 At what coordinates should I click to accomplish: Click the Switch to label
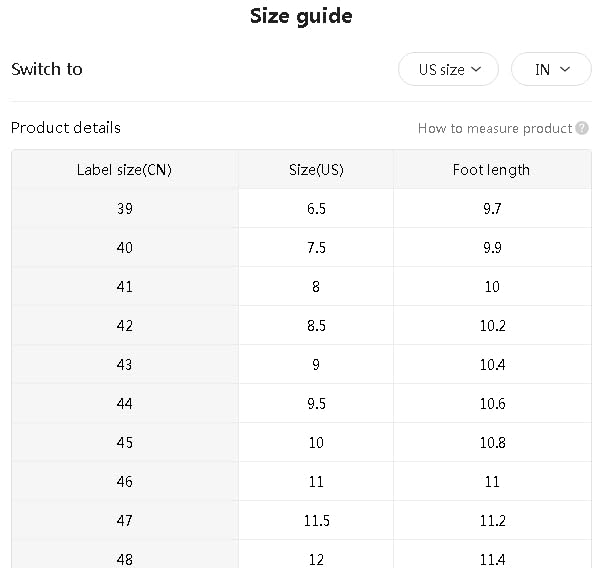tap(46, 69)
